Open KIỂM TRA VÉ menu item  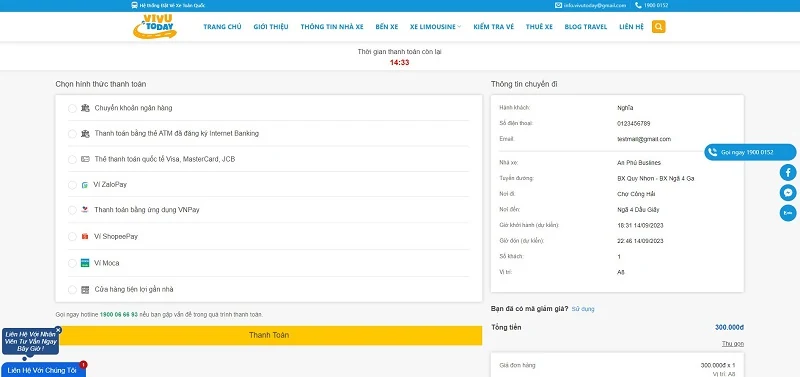pos(493,27)
